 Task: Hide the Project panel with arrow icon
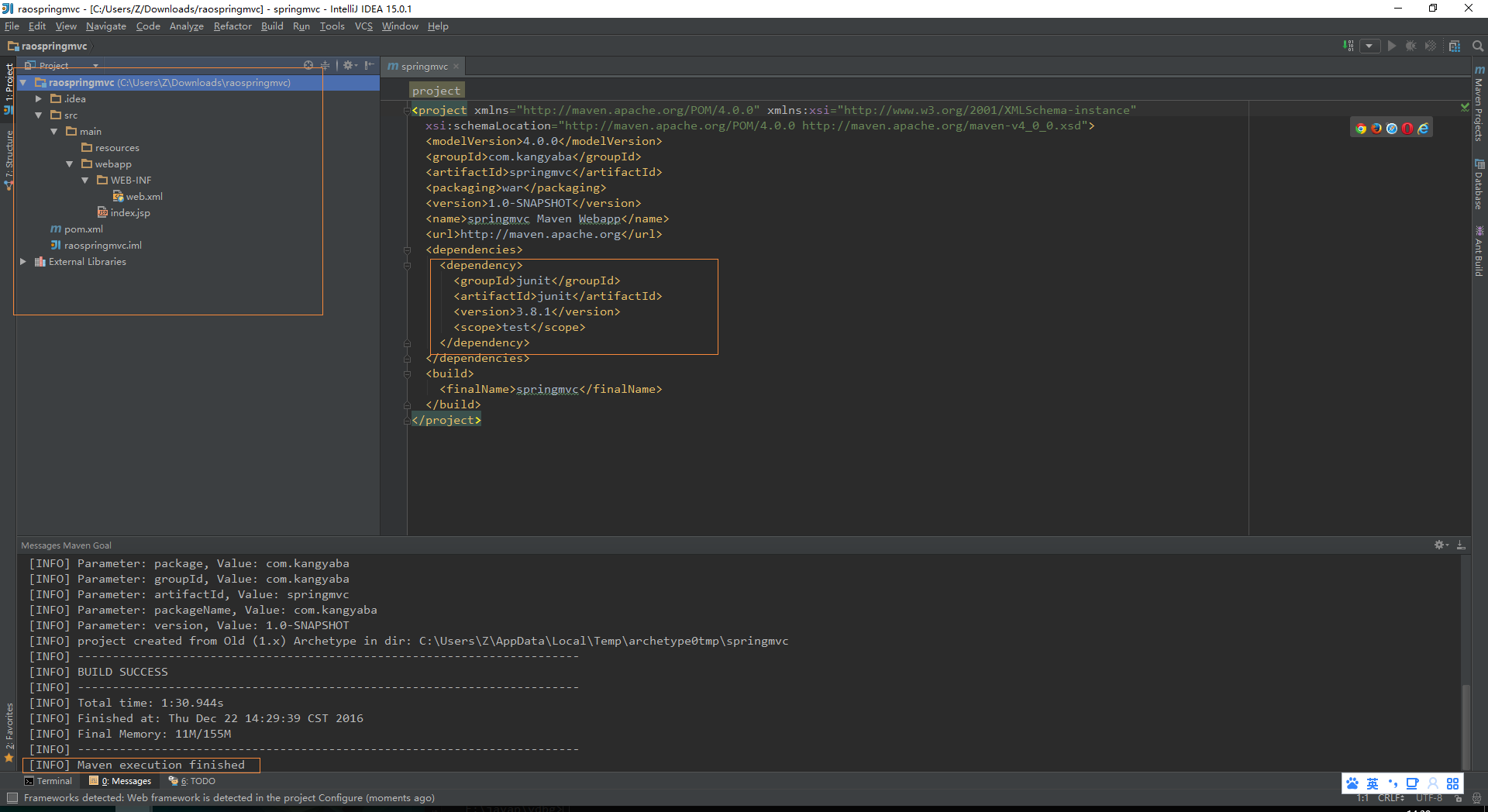click(x=369, y=65)
